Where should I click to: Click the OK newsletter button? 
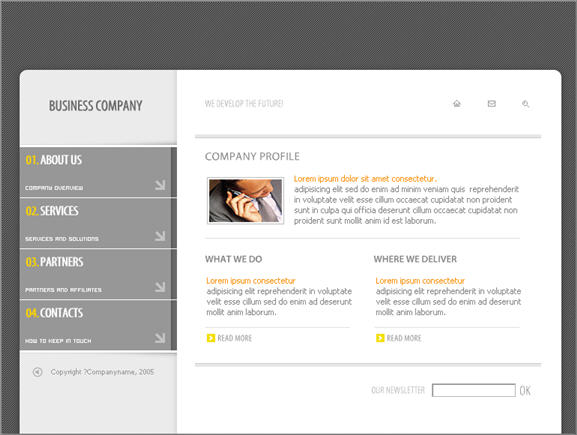click(x=525, y=390)
